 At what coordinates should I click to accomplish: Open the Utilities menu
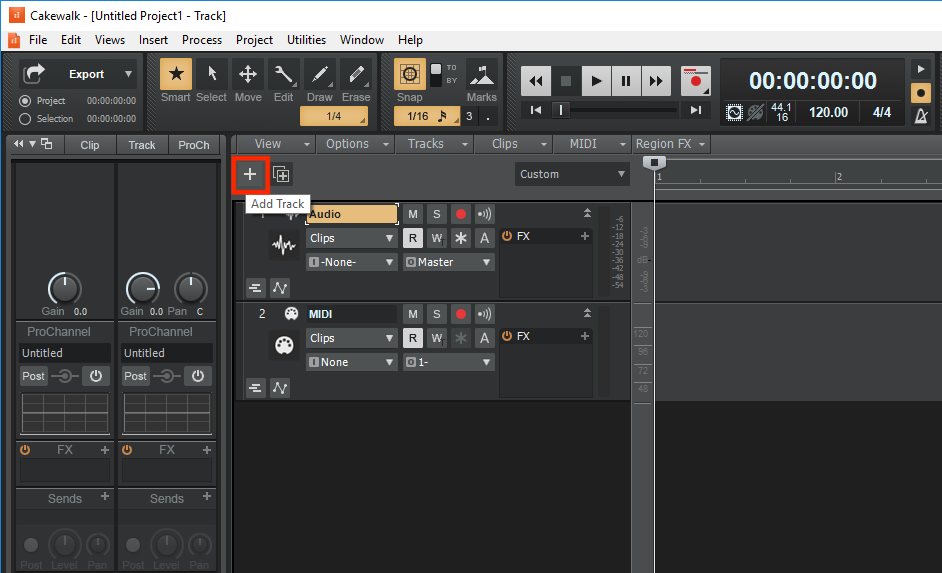tap(306, 40)
